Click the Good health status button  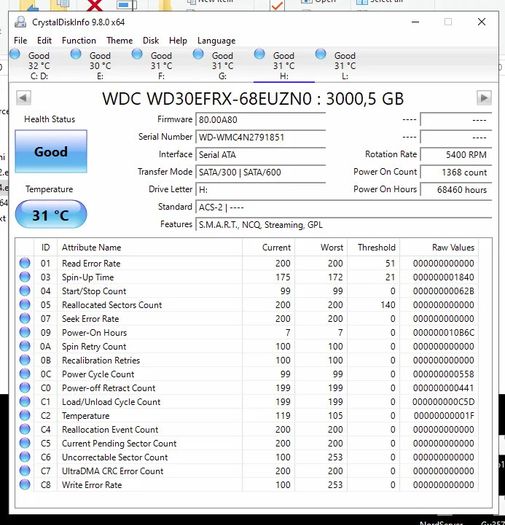click(x=51, y=151)
